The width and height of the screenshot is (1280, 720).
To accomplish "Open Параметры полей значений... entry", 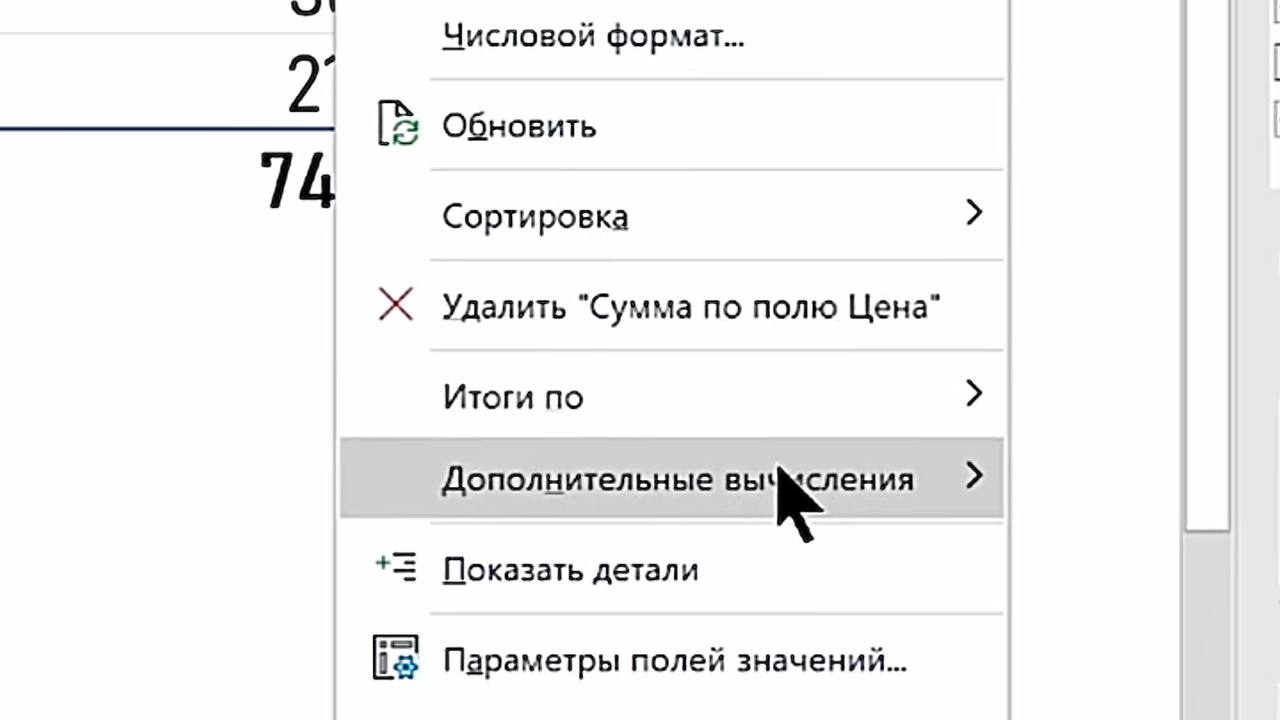I will pyautogui.click(x=674, y=661).
